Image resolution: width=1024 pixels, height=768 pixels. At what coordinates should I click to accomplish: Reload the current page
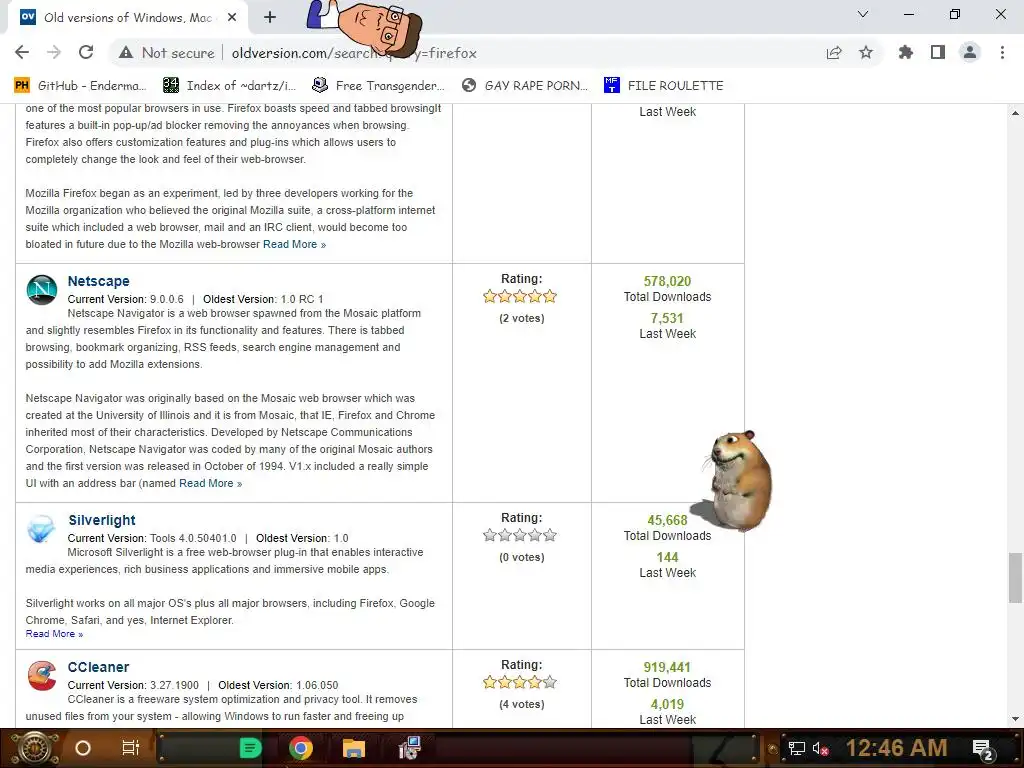click(86, 53)
